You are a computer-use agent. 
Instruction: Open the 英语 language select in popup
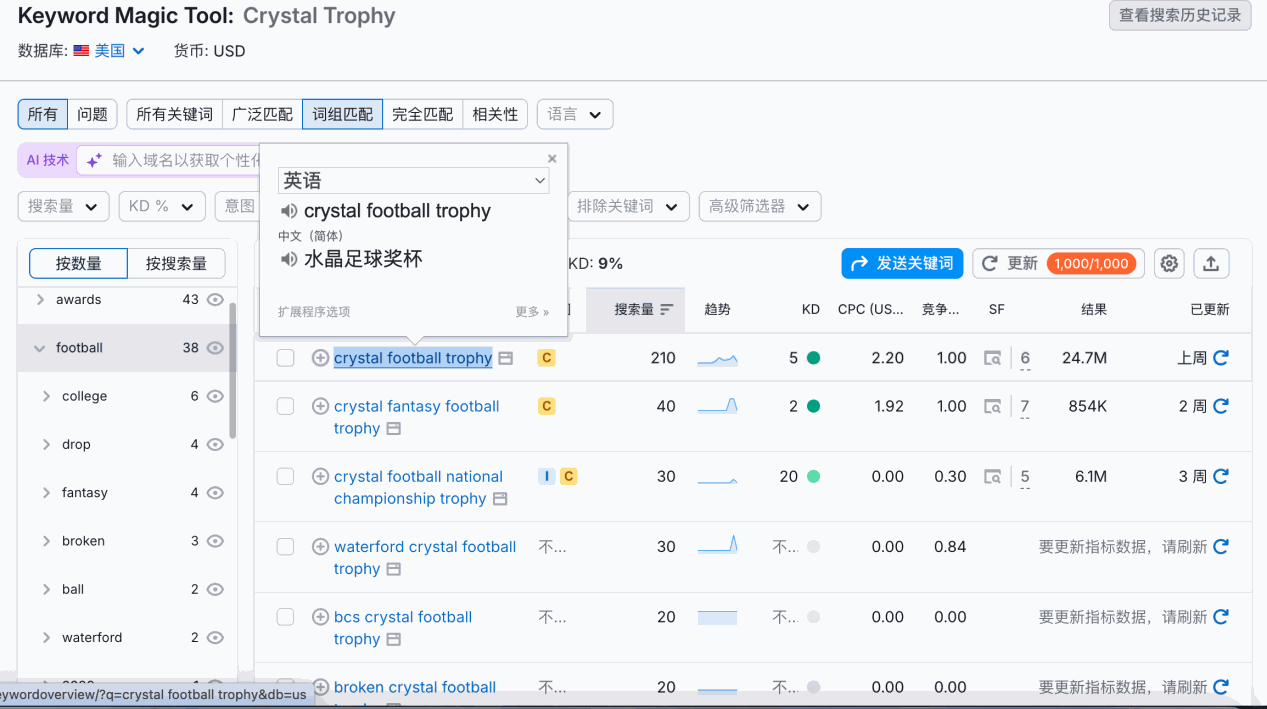[x=413, y=180]
